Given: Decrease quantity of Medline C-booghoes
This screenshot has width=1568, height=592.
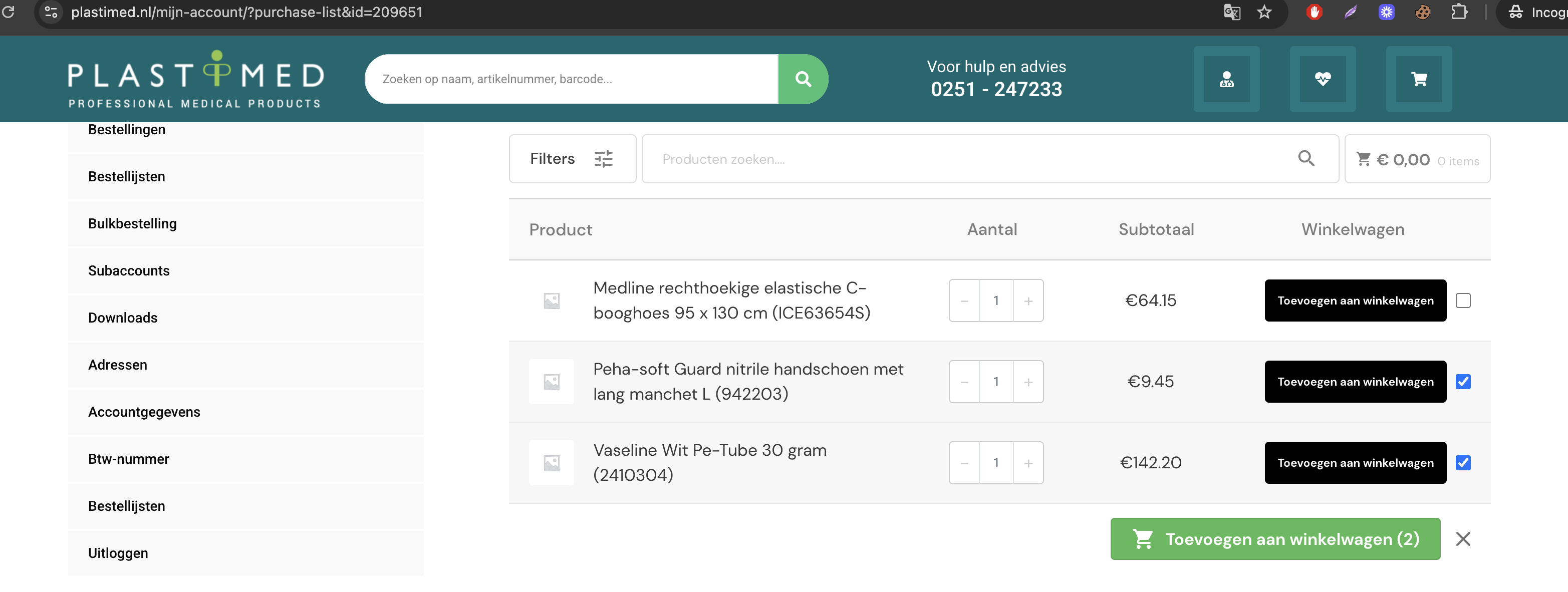Looking at the screenshot, I should (x=964, y=301).
